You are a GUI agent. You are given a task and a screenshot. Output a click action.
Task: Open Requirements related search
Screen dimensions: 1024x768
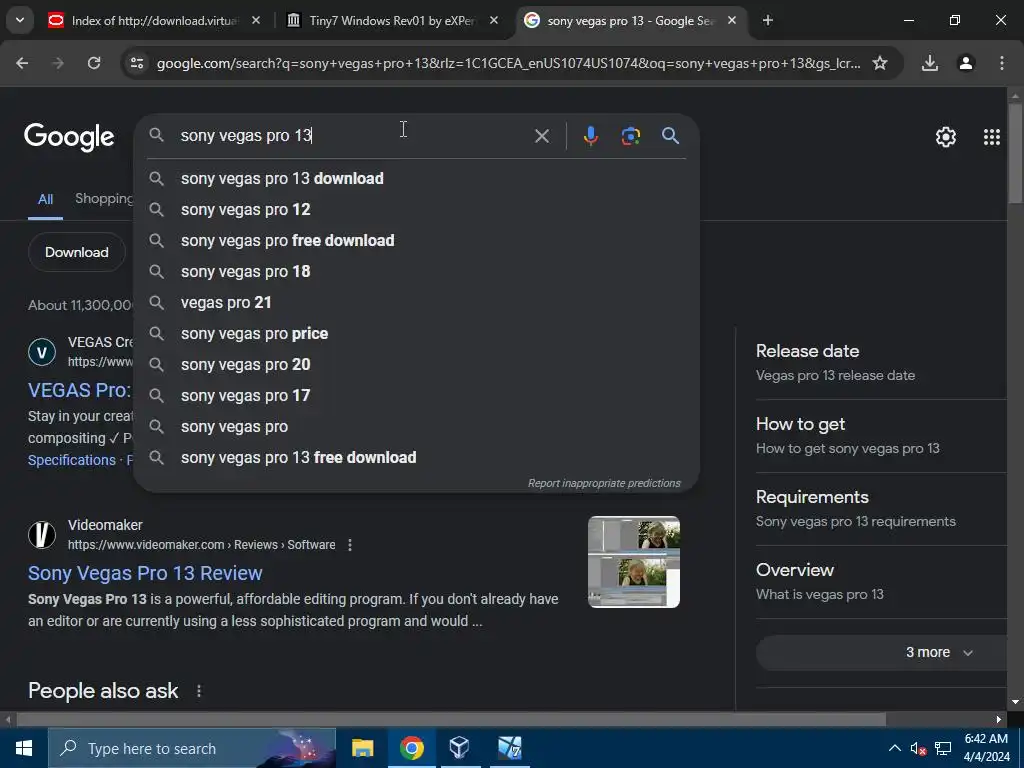coord(880,509)
